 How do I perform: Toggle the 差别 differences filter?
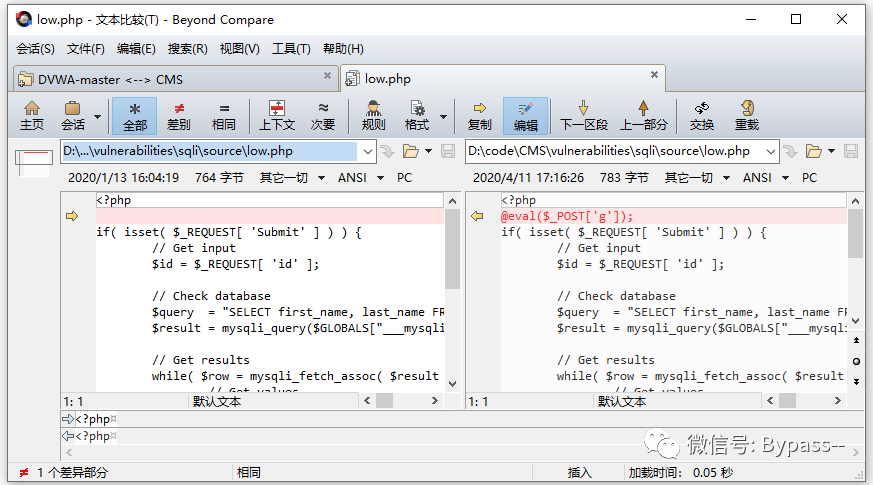pos(179,116)
